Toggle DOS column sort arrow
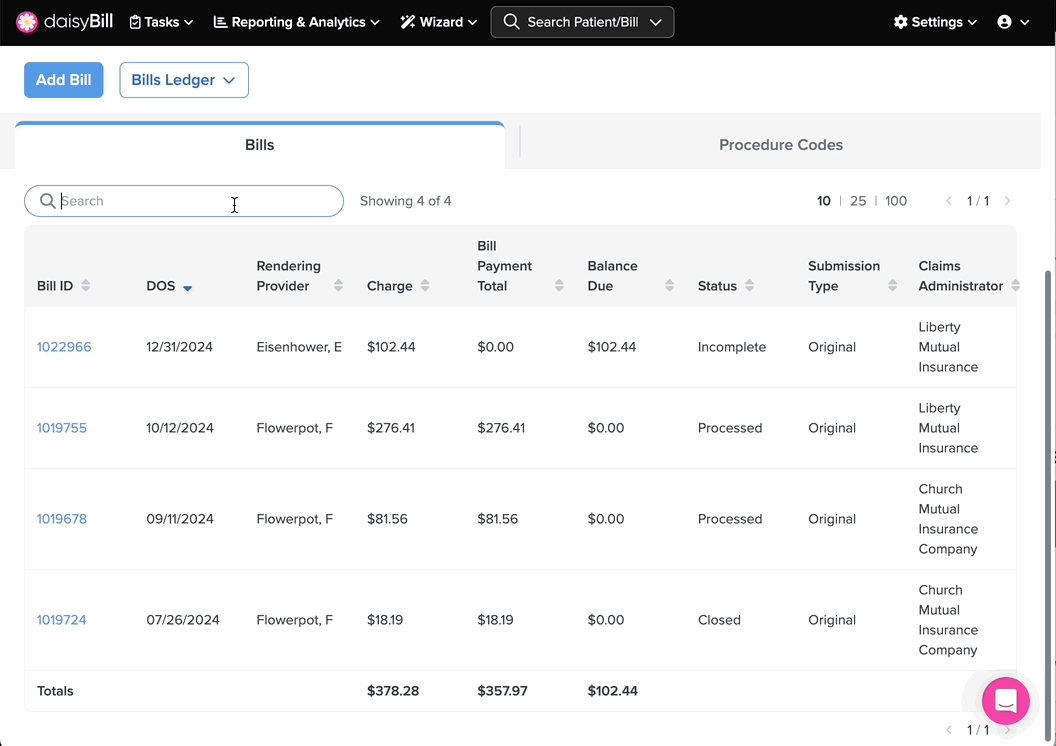The image size is (1056, 746). [x=187, y=287]
